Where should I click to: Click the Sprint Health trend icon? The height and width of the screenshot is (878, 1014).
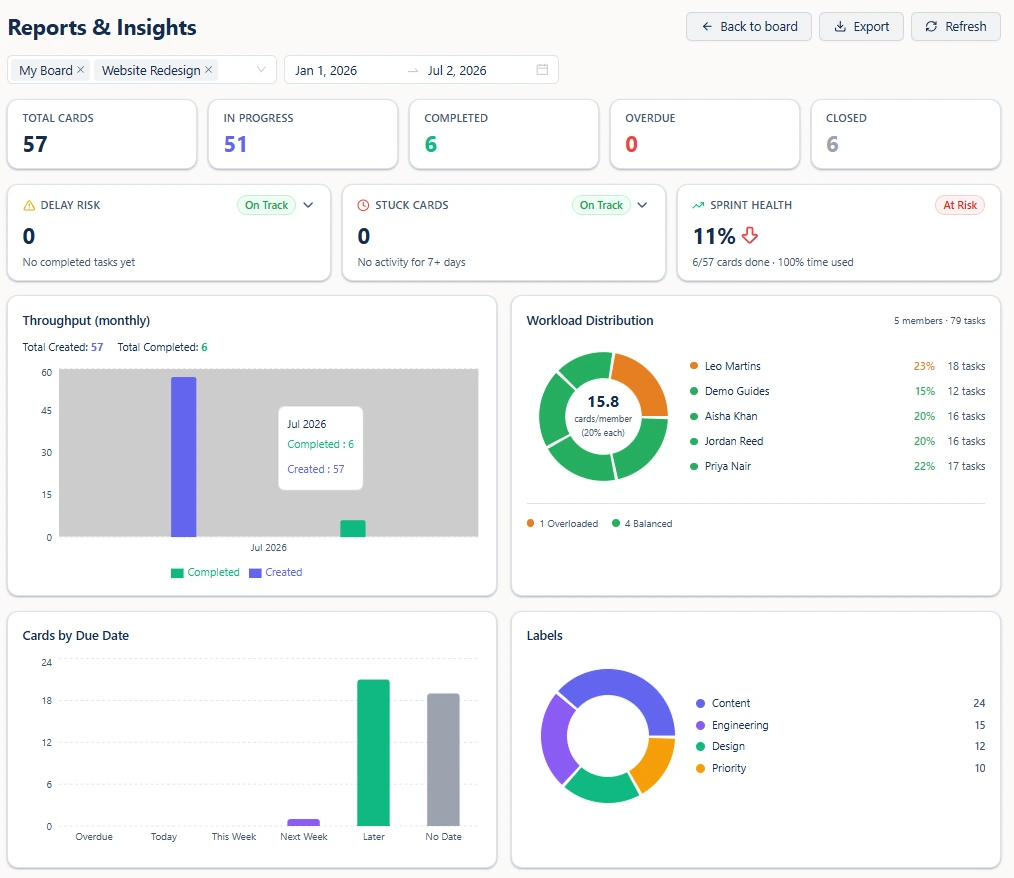(x=698, y=205)
